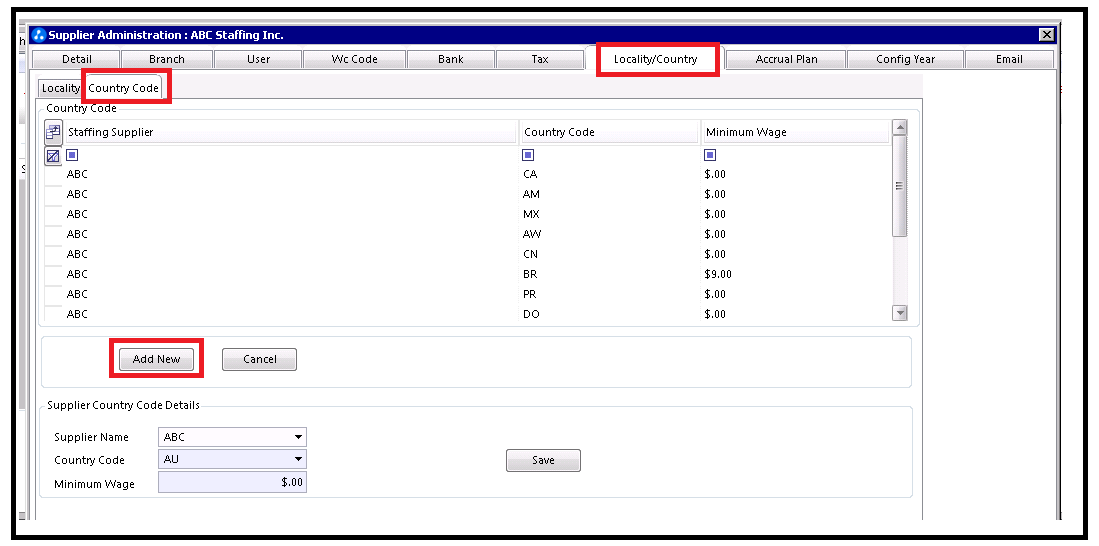
Task: Click the clear filter icon in grid
Action: click(x=53, y=156)
